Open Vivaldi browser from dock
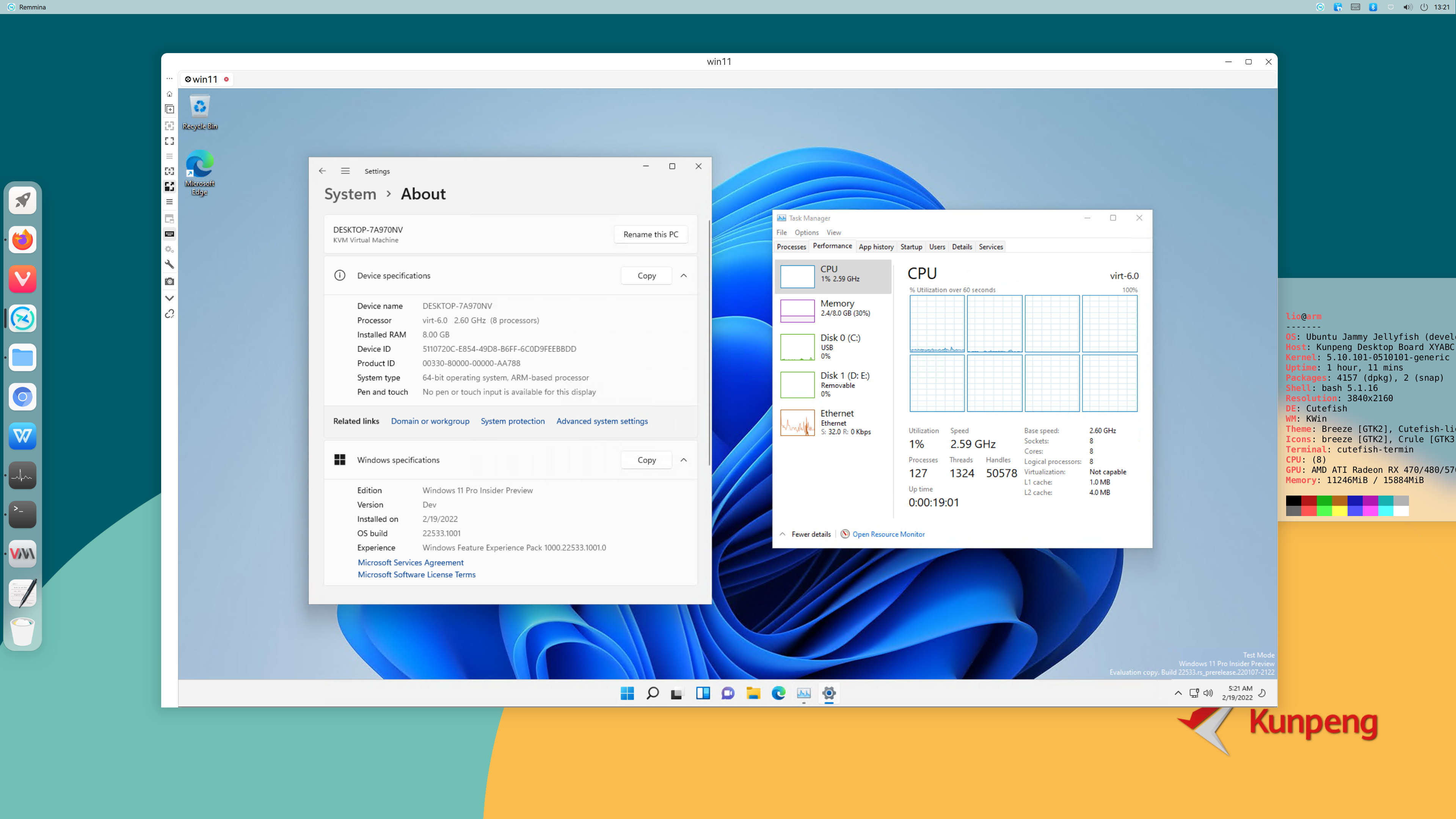Viewport: 1456px width, 819px height. tap(23, 279)
